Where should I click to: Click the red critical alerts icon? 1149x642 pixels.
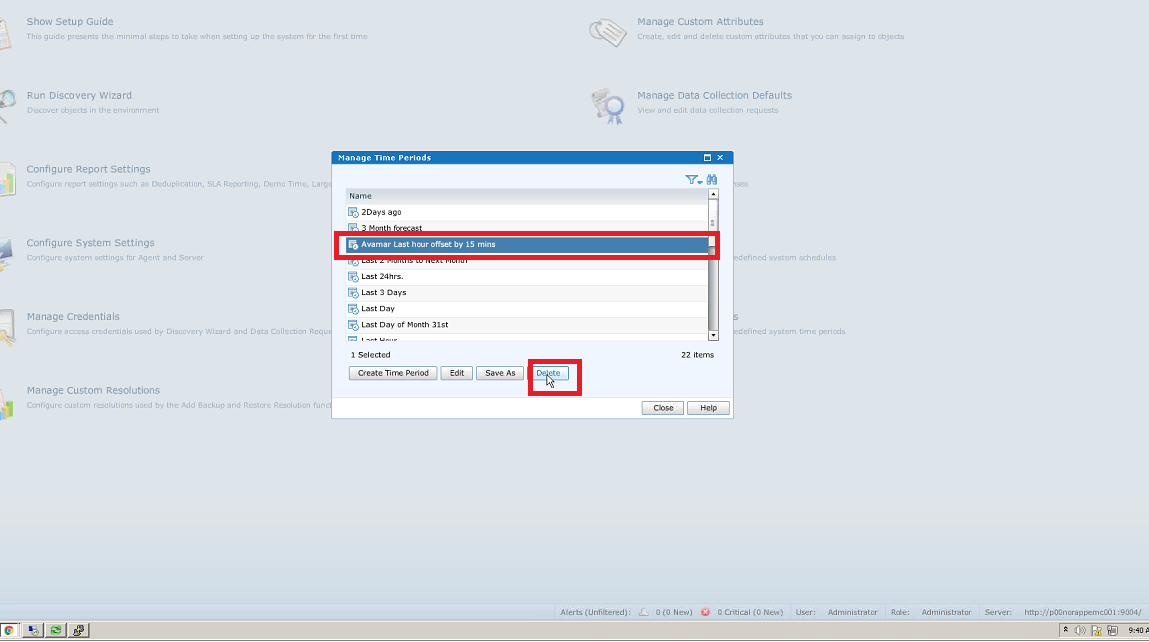[705, 612]
